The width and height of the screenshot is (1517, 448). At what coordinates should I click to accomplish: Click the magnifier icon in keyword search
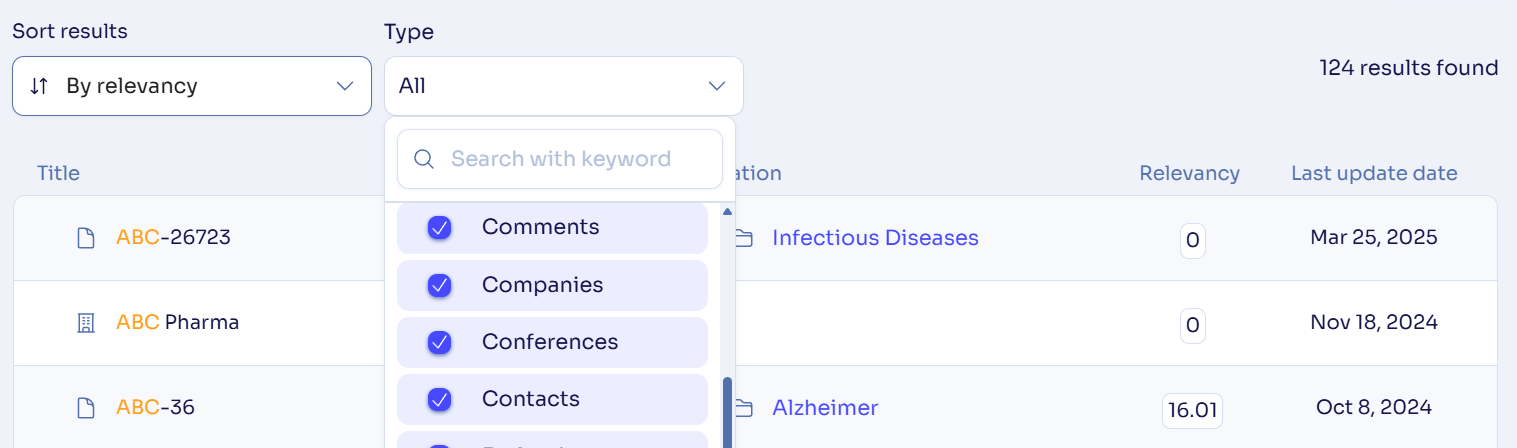(x=424, y=159)
